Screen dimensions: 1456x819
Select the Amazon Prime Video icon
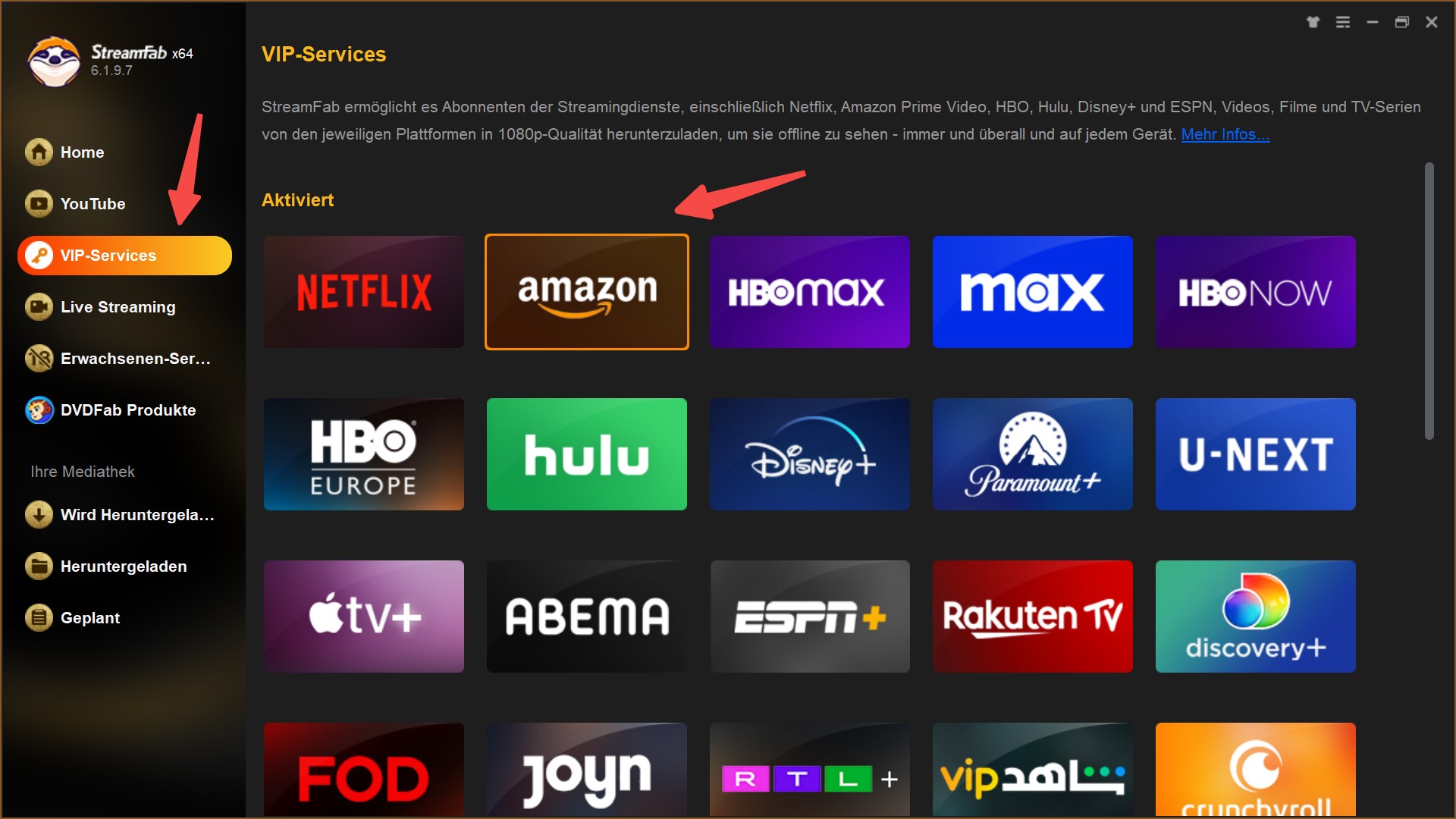(588, 291)
